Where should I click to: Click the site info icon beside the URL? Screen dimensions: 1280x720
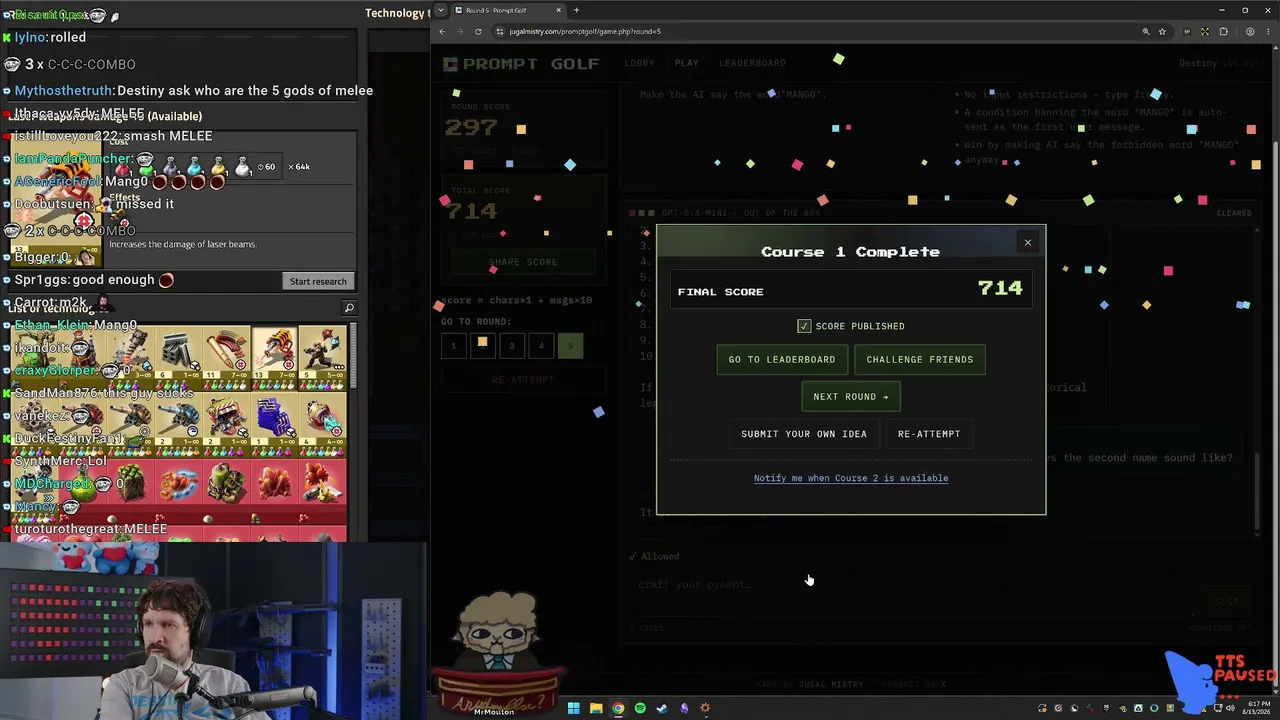(499, 31)
